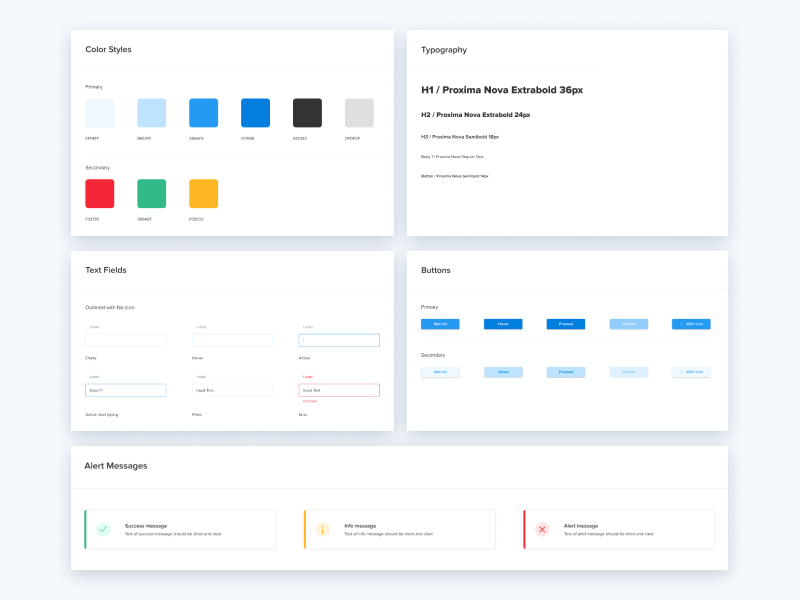
Task: Click the red 'Error text' below the field
Action: (310, 402)
